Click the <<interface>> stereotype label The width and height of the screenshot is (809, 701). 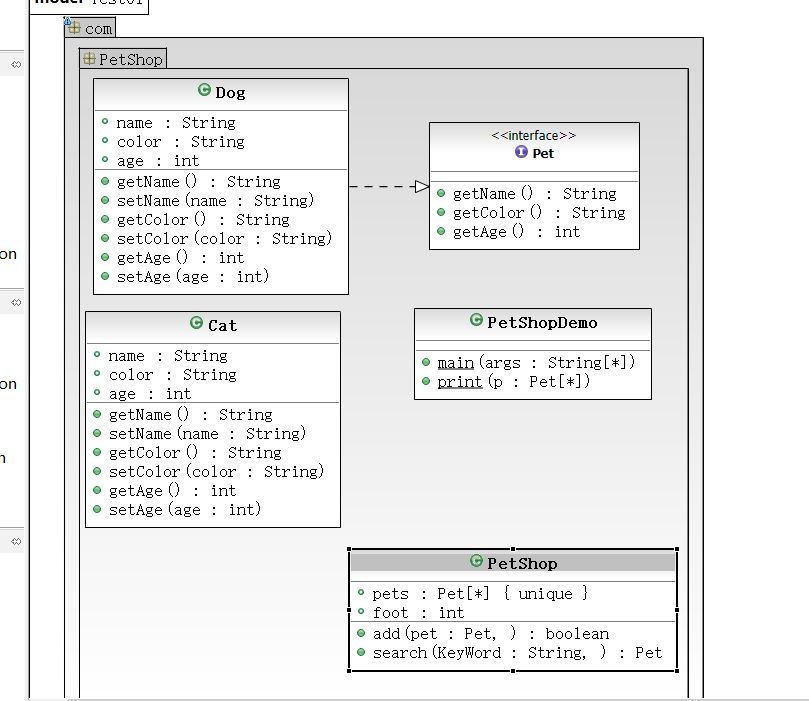[x=533, y=135]
